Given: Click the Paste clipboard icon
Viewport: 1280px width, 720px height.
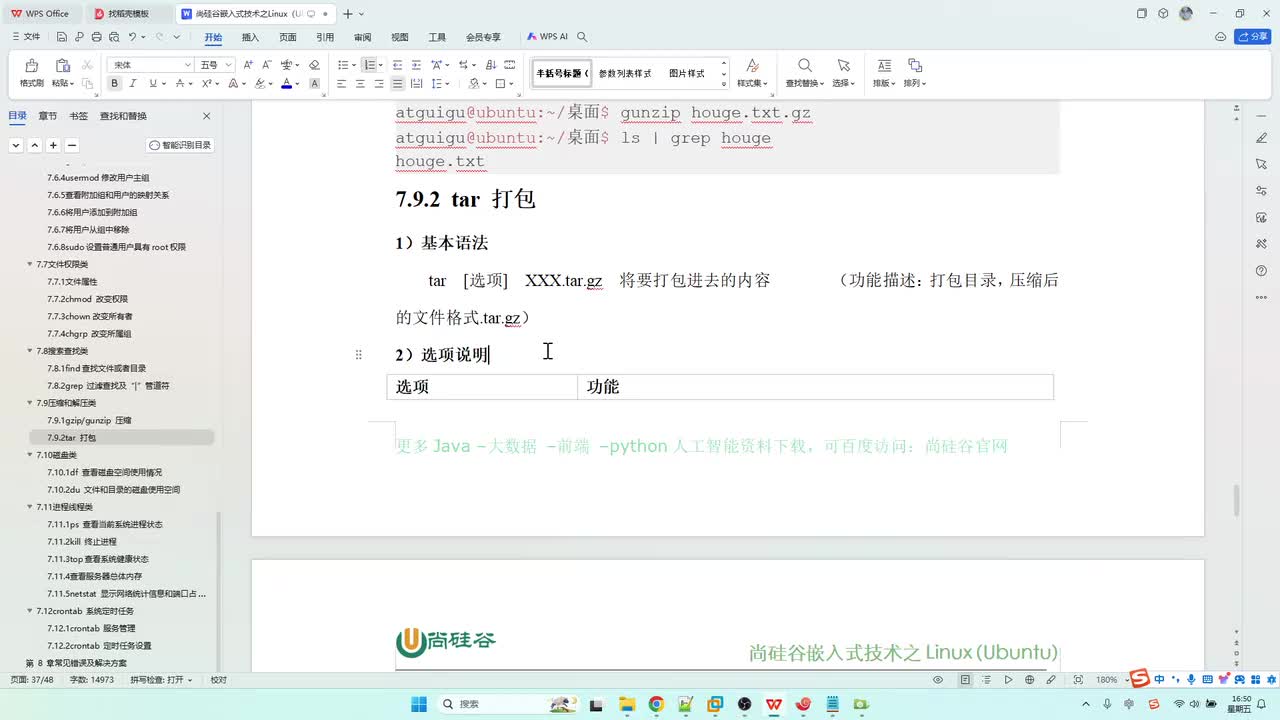Looking at the screenshot, I should point(62,67).
